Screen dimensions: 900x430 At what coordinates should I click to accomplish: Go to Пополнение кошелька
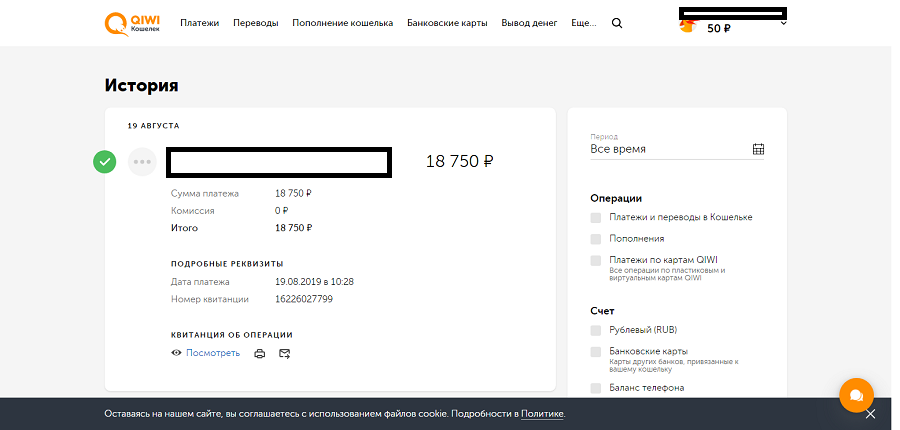point(343,24)
